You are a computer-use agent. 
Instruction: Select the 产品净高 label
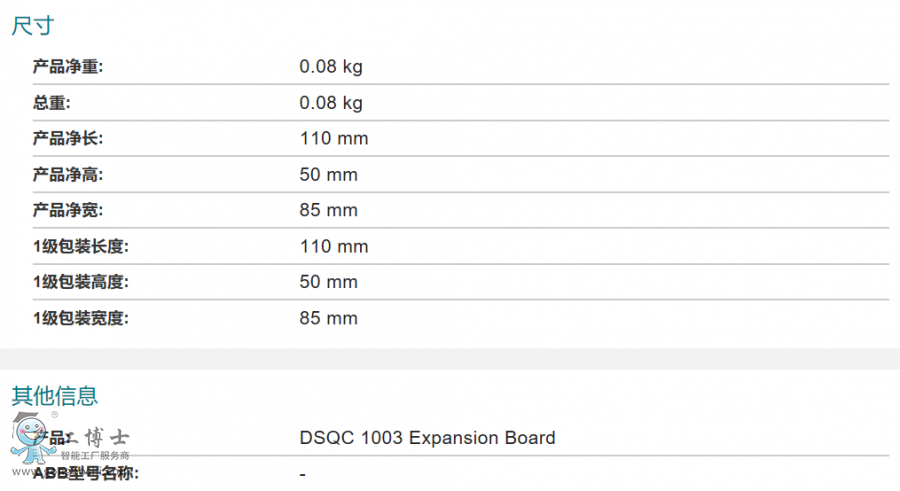tap(68, 175)
